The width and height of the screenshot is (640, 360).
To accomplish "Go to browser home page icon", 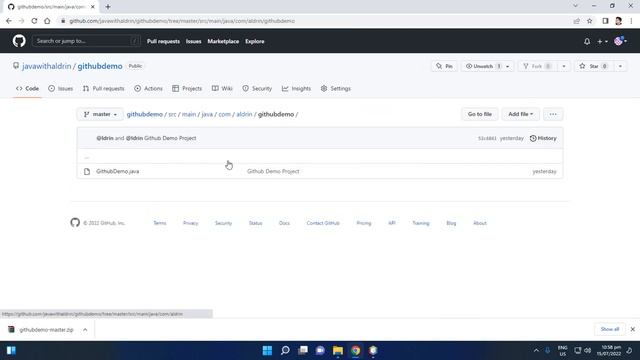I will [x=47, y=21].
